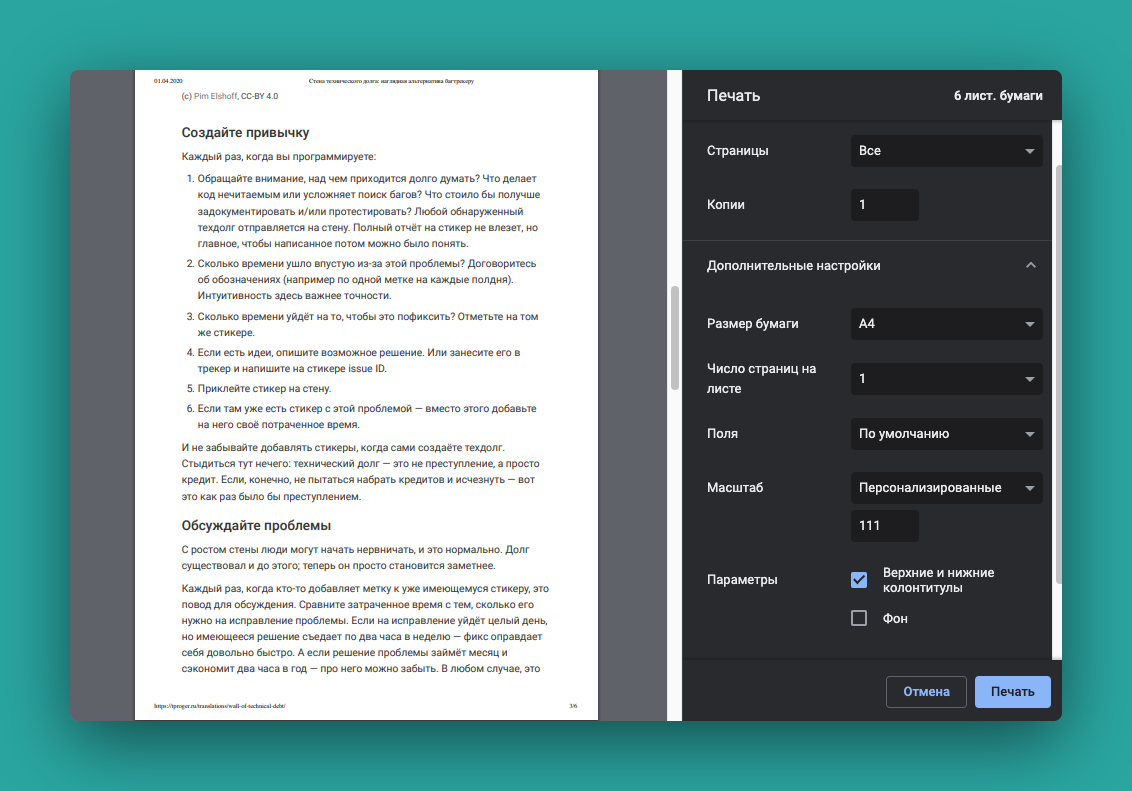This screenshot has height=791, width=1132.
Task: Click the Копии input field
Action: click(884, 205)
